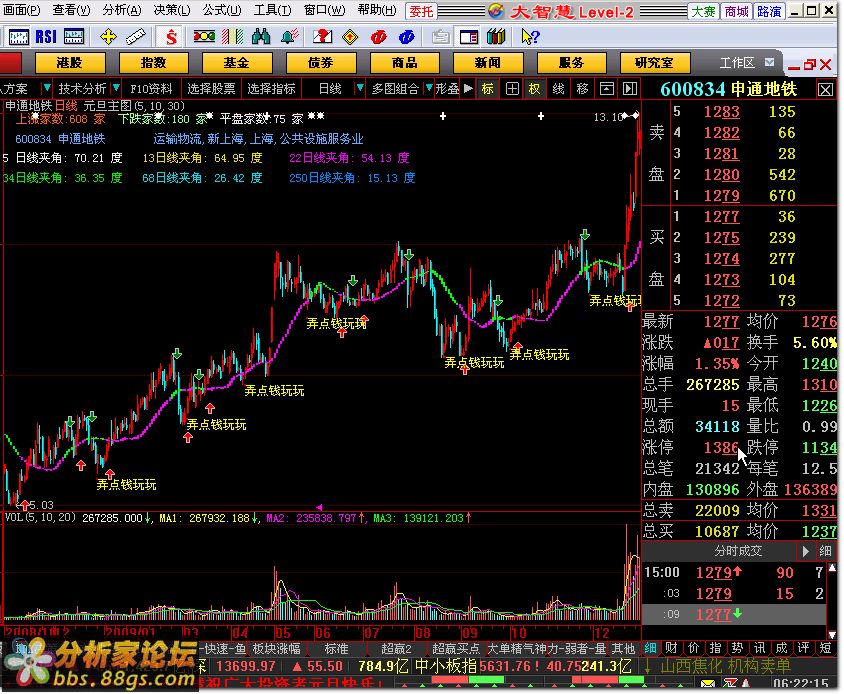
Task: Open the 查看(V) menu
Action: (x=71, y=10)
